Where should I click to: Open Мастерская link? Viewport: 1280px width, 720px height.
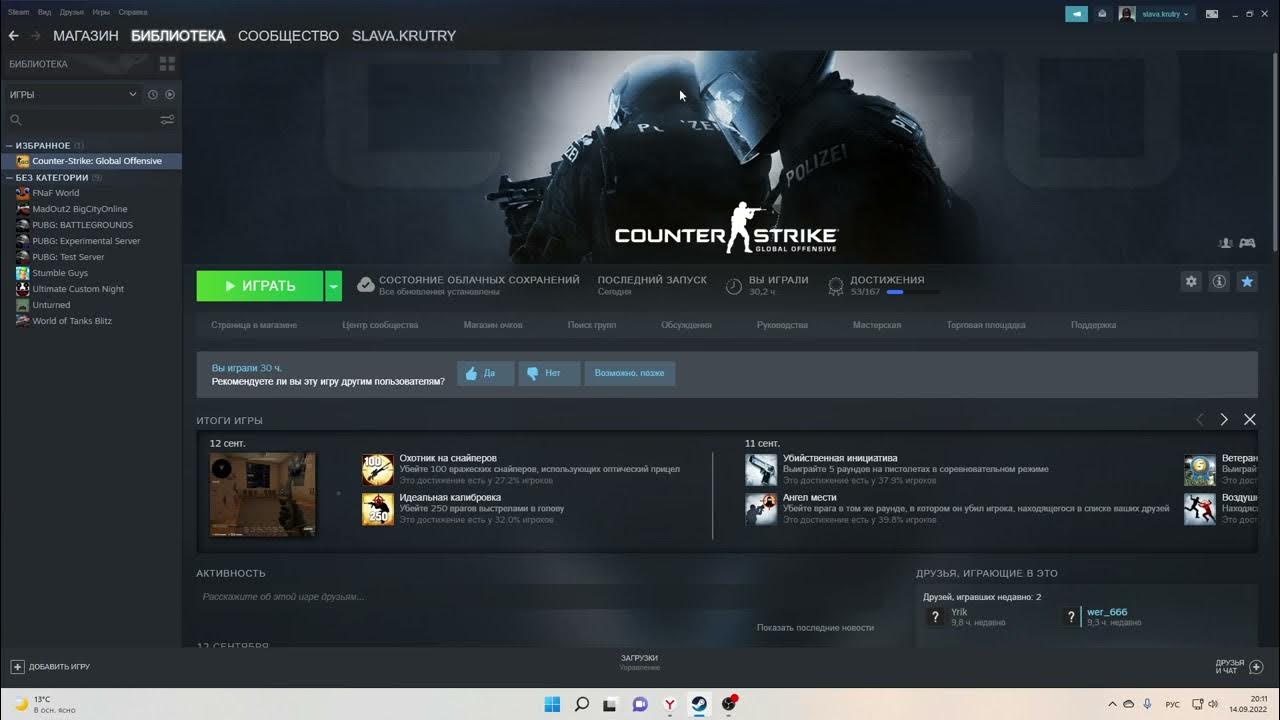(x=877, y=325)
